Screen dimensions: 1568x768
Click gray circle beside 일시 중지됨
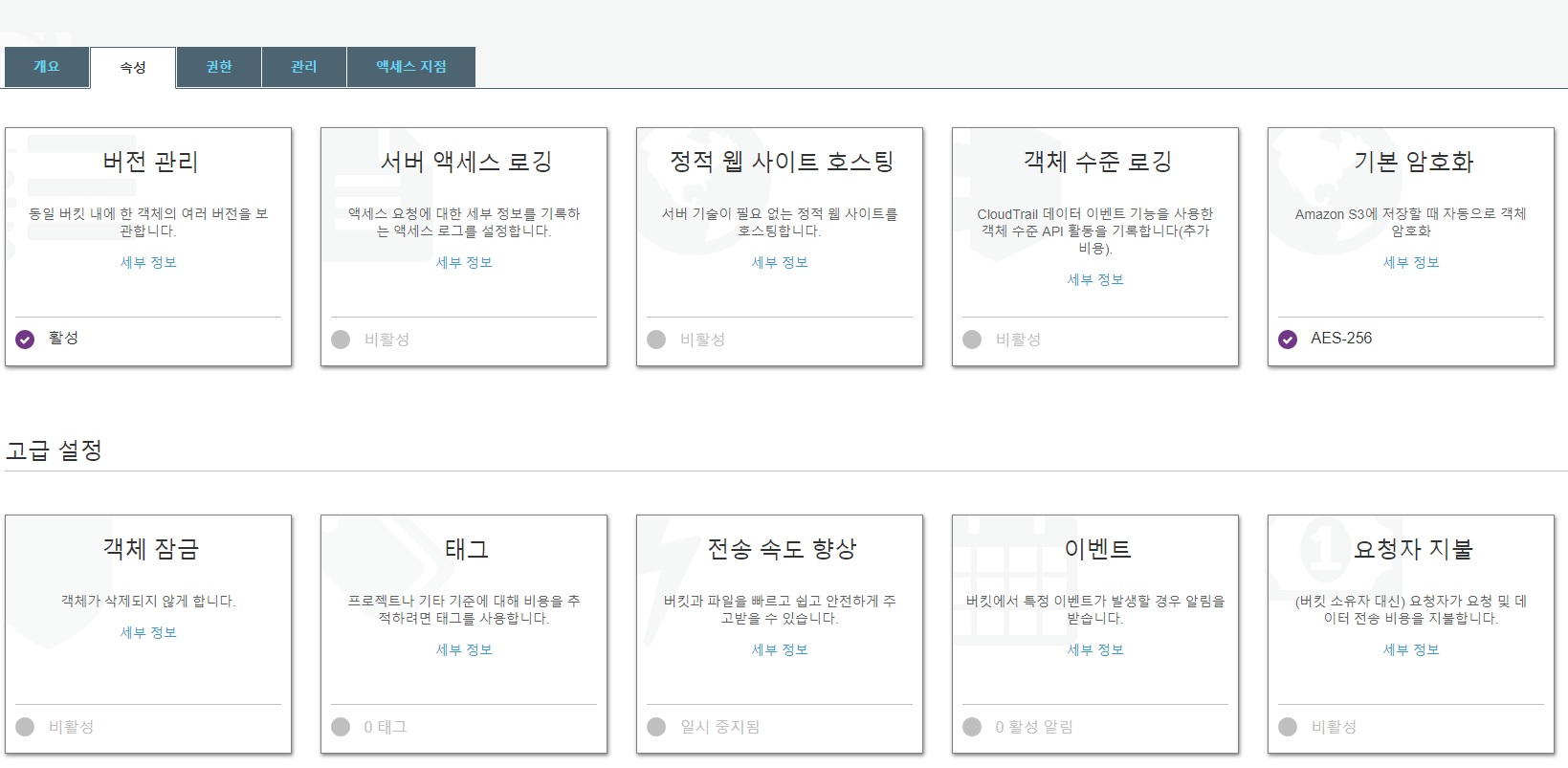coord(656,727)
